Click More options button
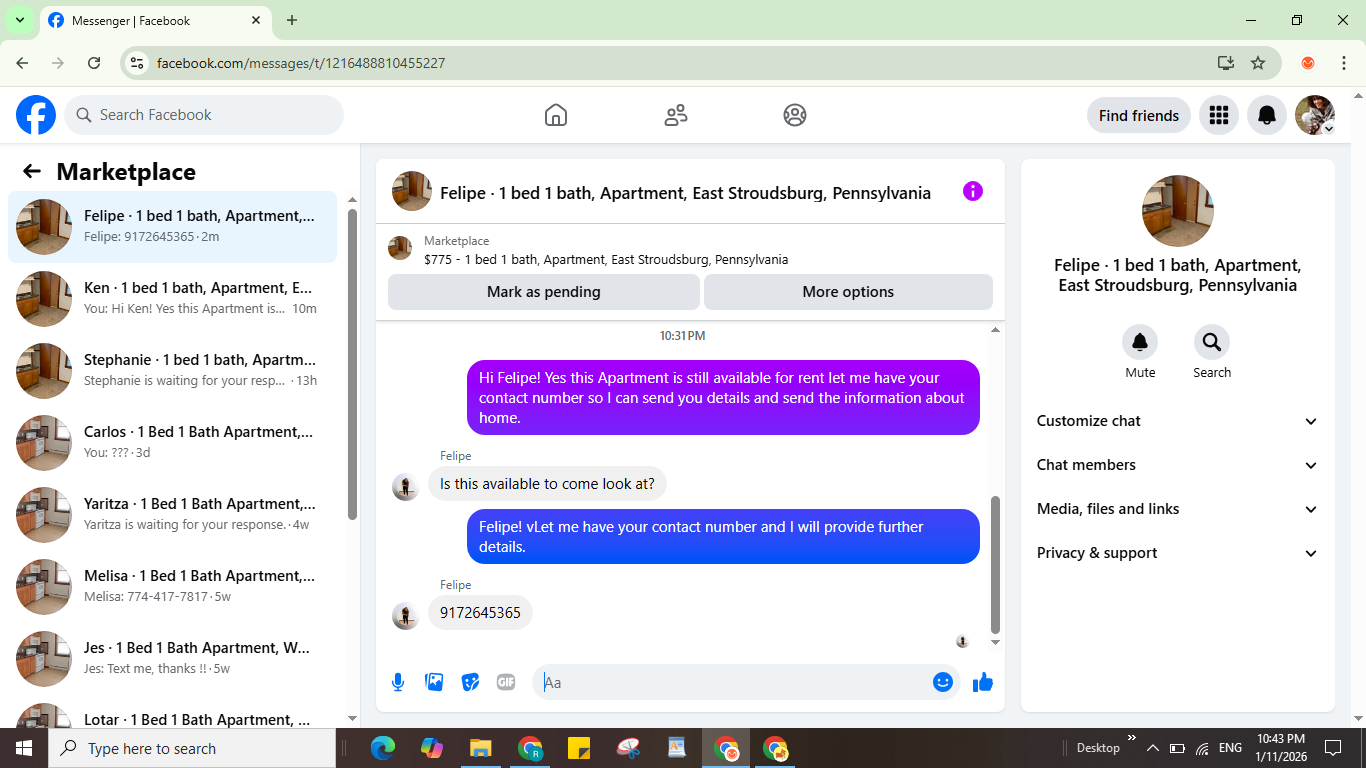This screenshot has width=1366, height=768. point(848,292)
